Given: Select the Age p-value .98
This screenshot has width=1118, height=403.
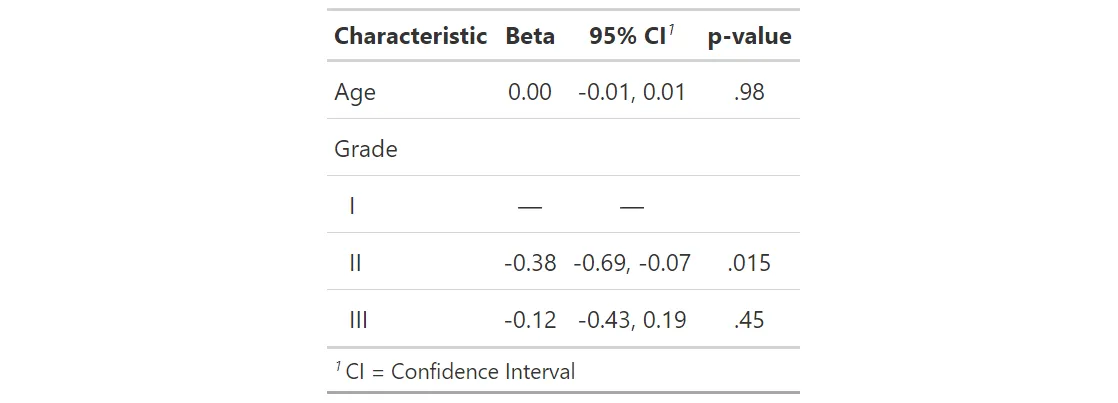Looking at the screenshot, I should [x=749, y=93].
